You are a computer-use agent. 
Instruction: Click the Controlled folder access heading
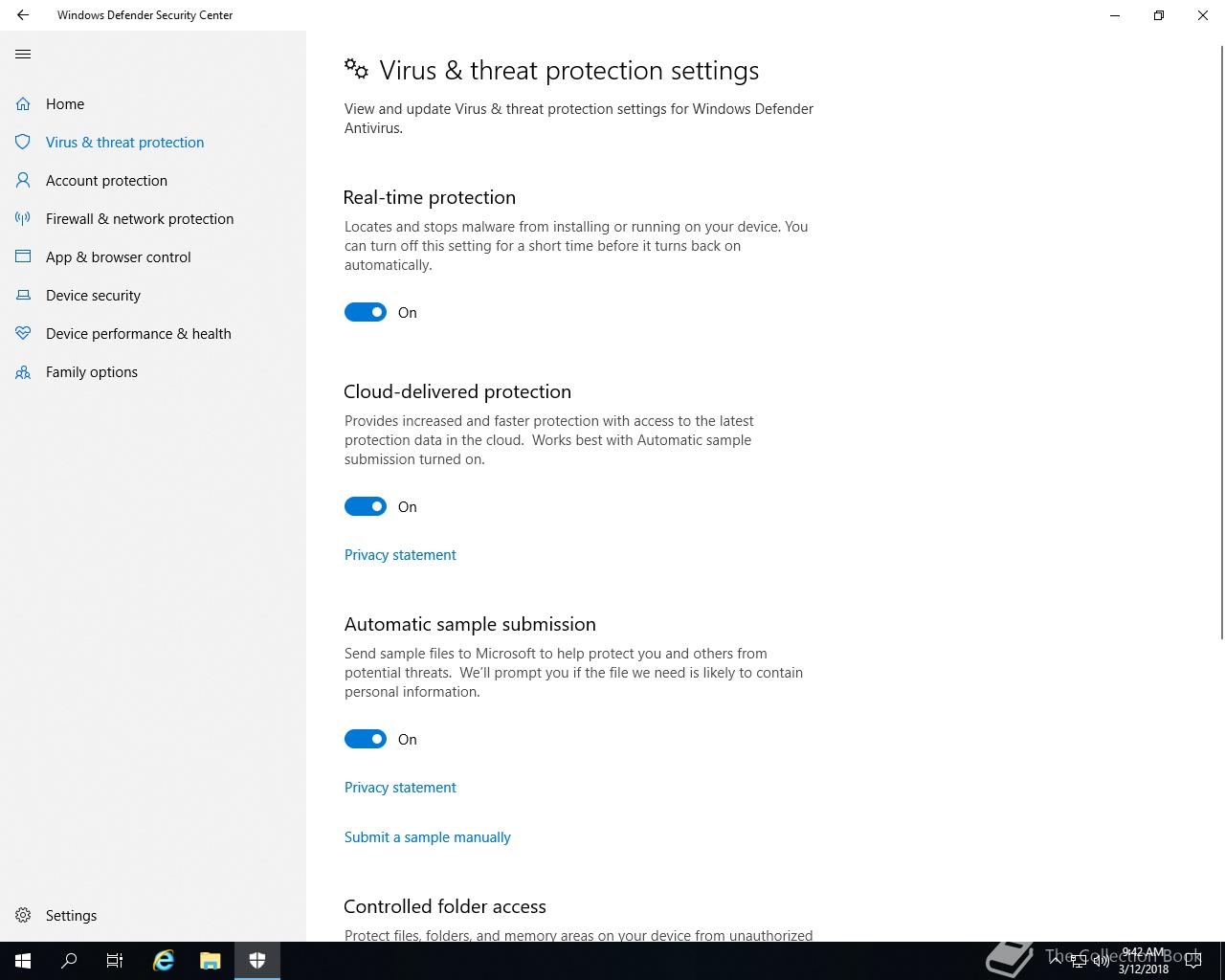pos(445,906)
